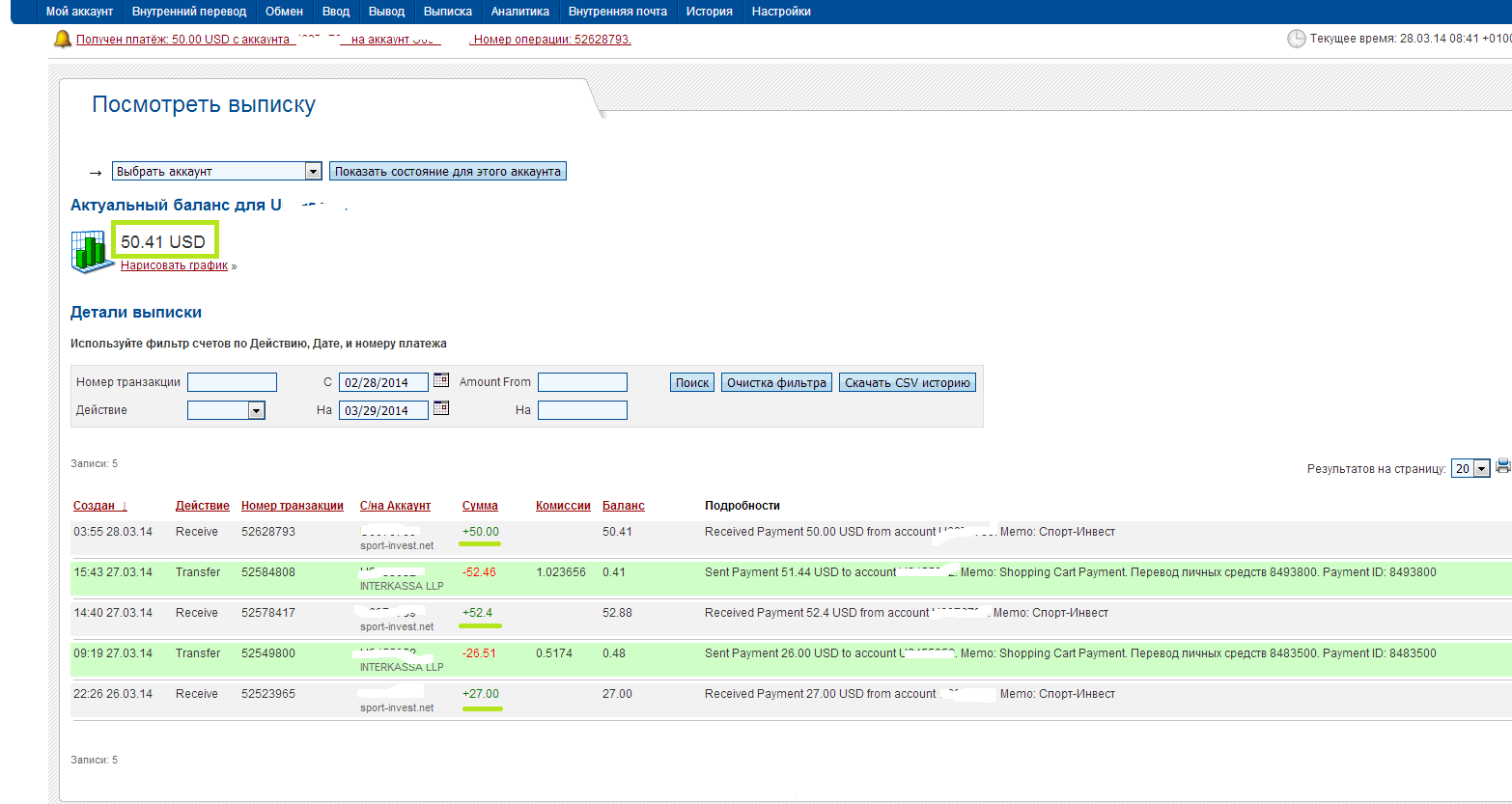Image resolution: width=1512 pixels, height=804 pixels.
Task: Sort table by 'Сумма' column header
Action: 480,506
